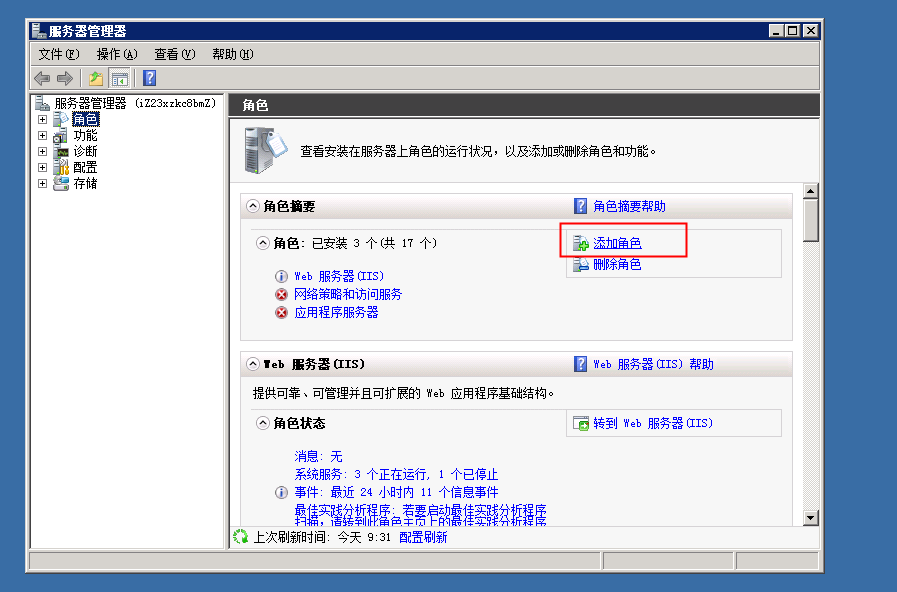The width and height of the screenshot is (897, 592).
Task: Click the 添加角色 link
Action: click(x=617, y=243)
